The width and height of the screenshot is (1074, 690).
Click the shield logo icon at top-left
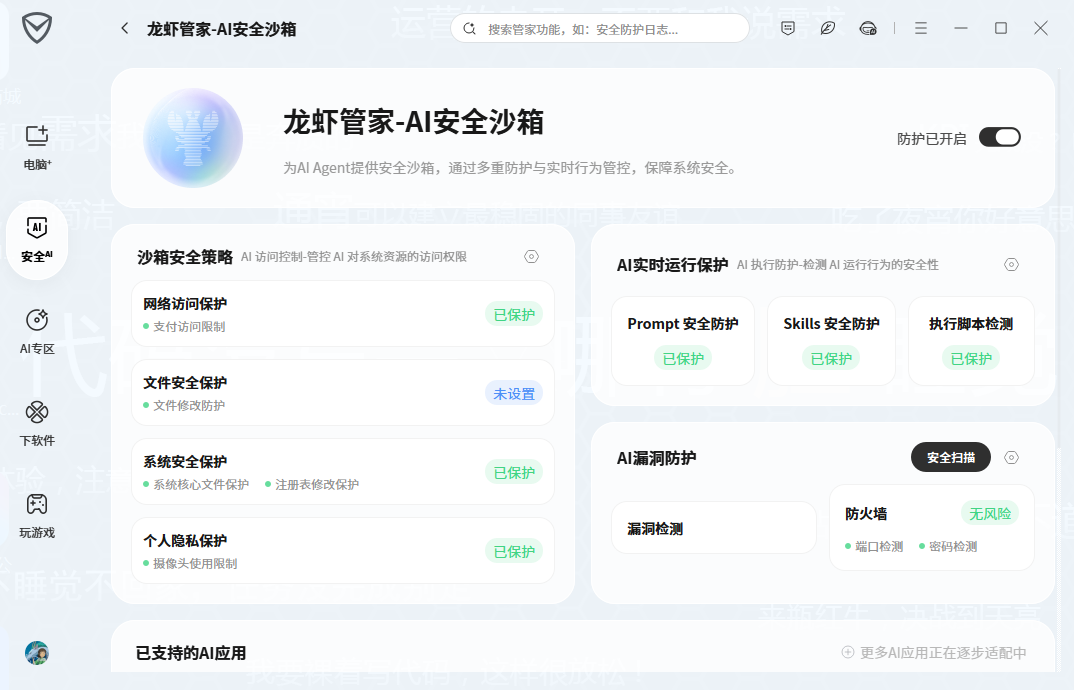[37, 28]
